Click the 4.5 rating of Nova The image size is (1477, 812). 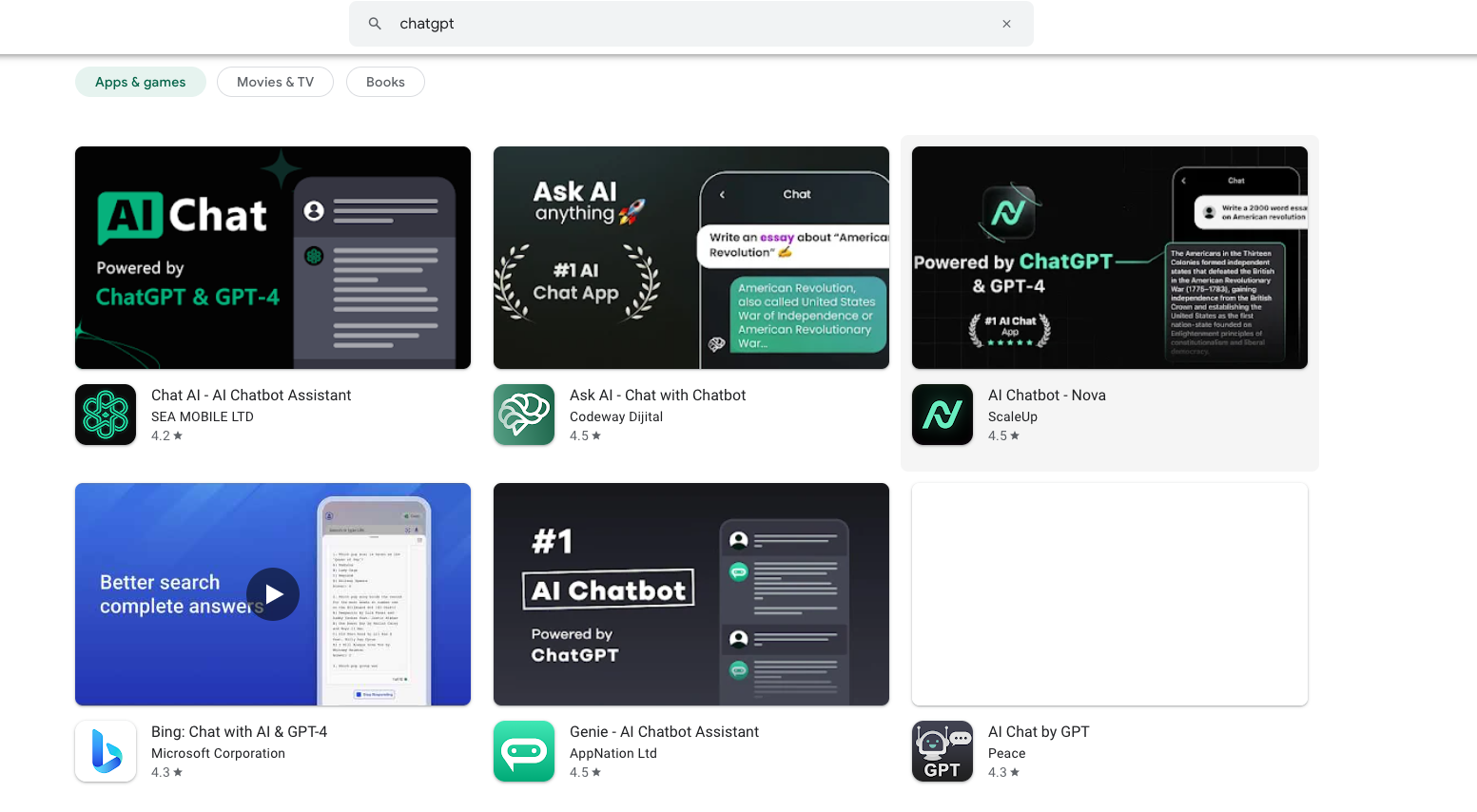(1003, 435)
